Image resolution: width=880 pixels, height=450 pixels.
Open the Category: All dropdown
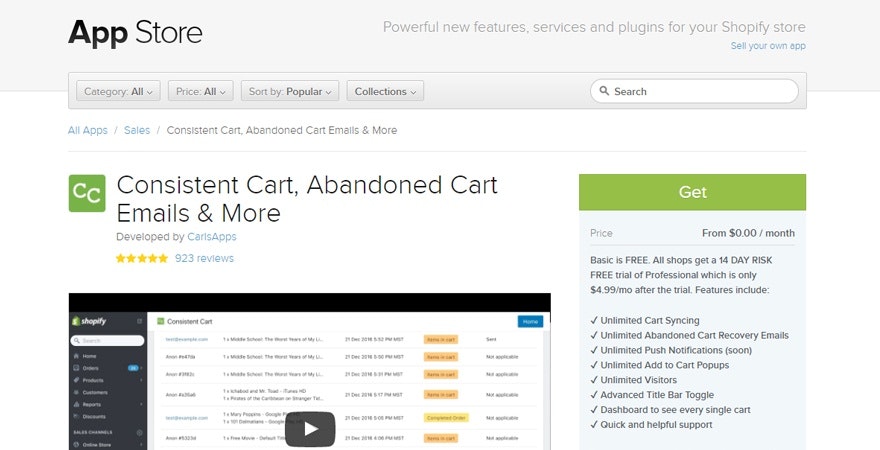(118, 91)
